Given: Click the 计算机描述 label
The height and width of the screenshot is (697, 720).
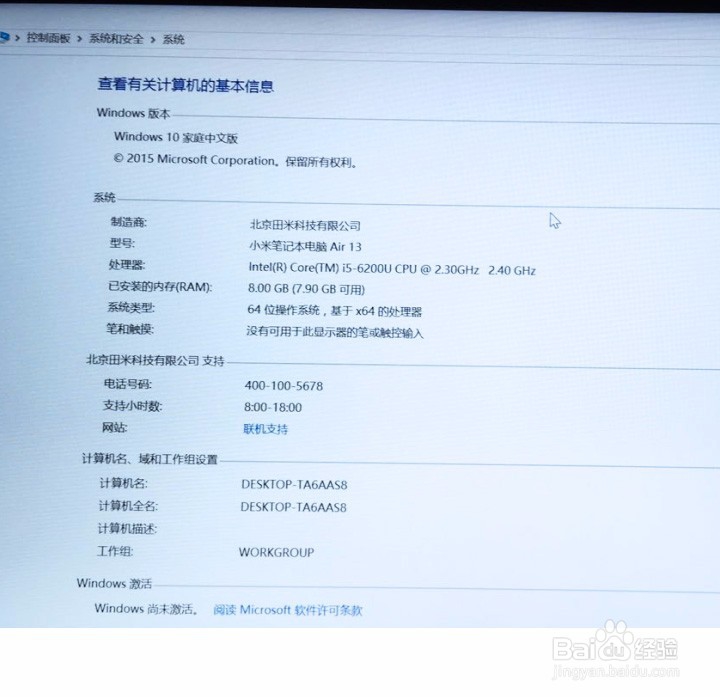Looking at the screenshot, I should click(x=128, y=528).
